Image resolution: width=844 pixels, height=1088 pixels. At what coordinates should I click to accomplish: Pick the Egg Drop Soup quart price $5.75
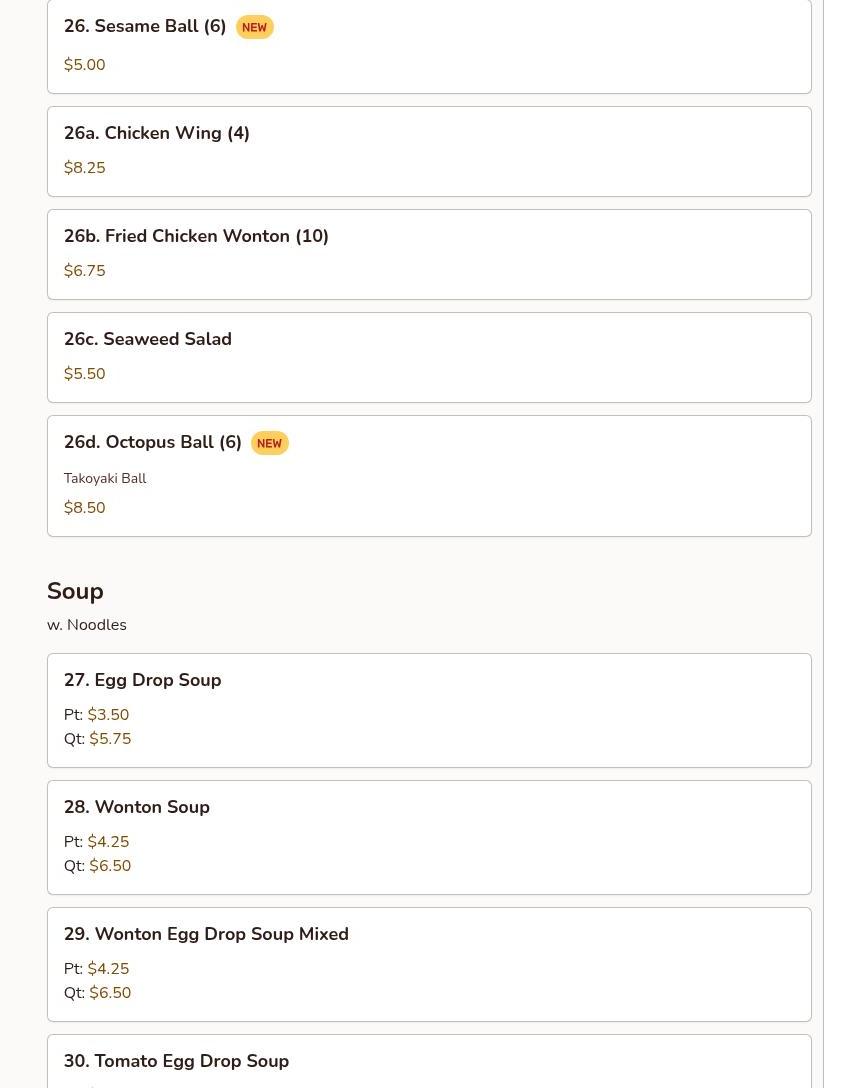[110, 738]
